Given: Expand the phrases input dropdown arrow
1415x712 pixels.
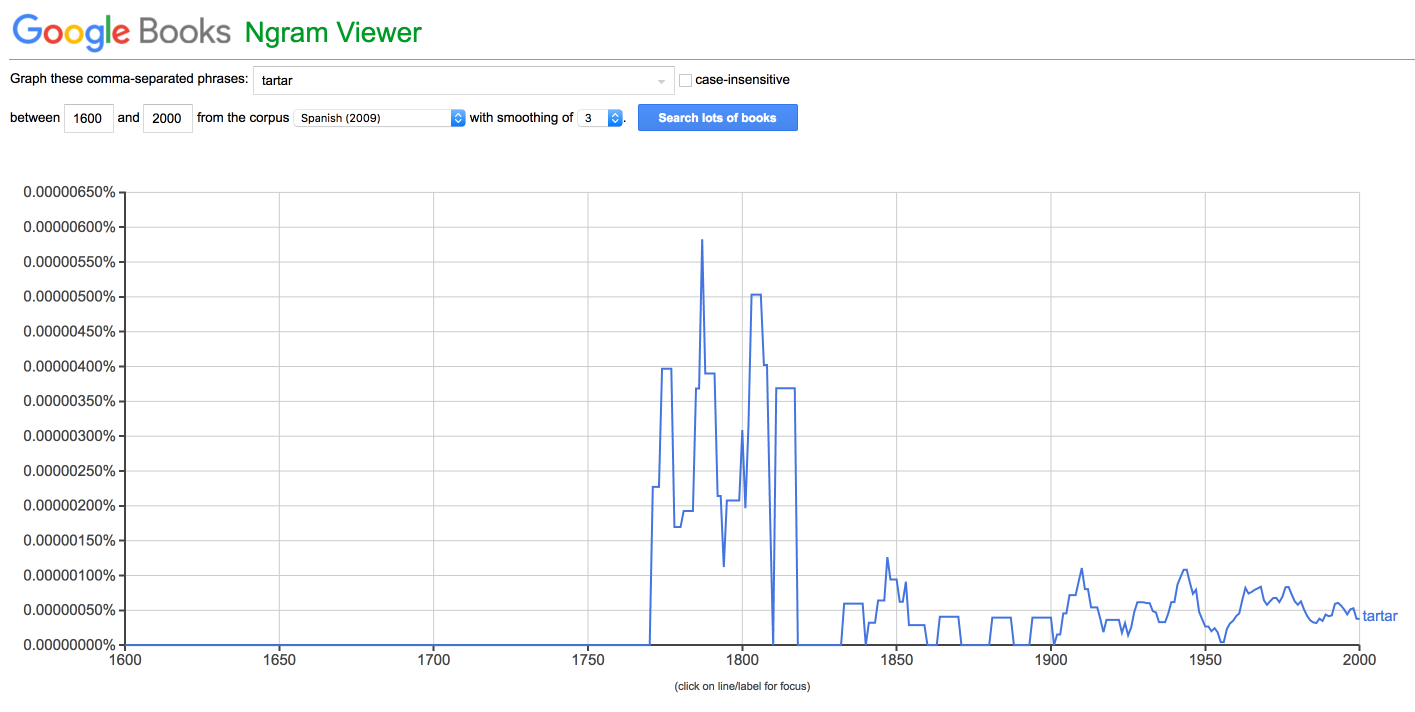Looking at the screenshot, I should pyautogui.click(x=661, y=81).
